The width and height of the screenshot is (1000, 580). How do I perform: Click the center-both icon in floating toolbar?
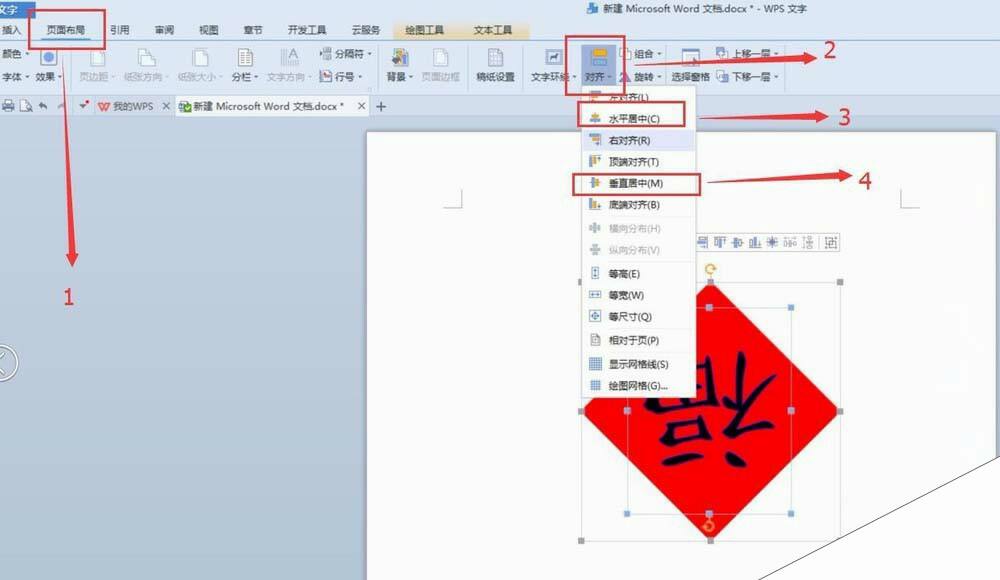pos(772,242)
